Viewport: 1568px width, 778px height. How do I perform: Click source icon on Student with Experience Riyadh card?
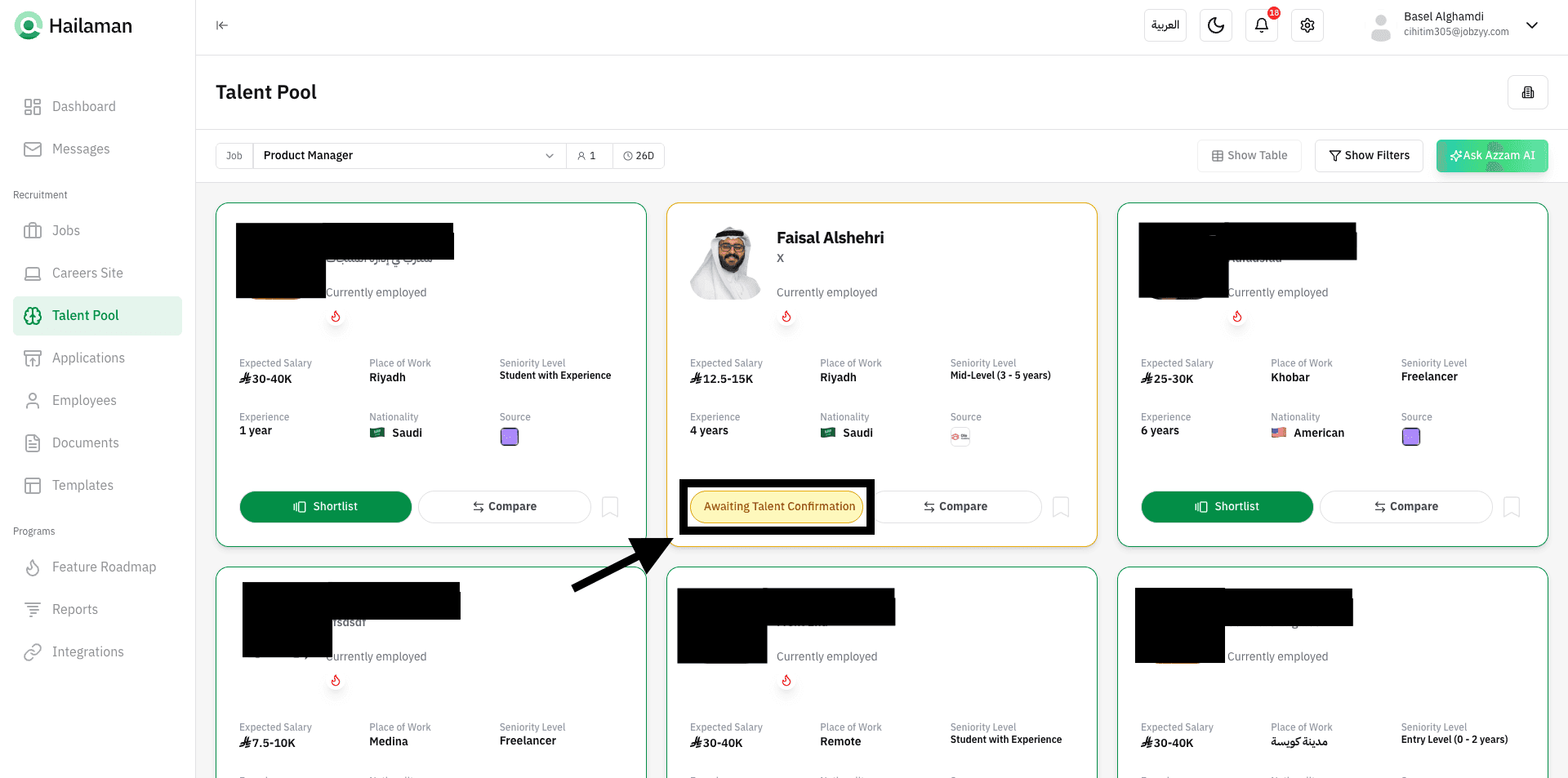[510, 437]
